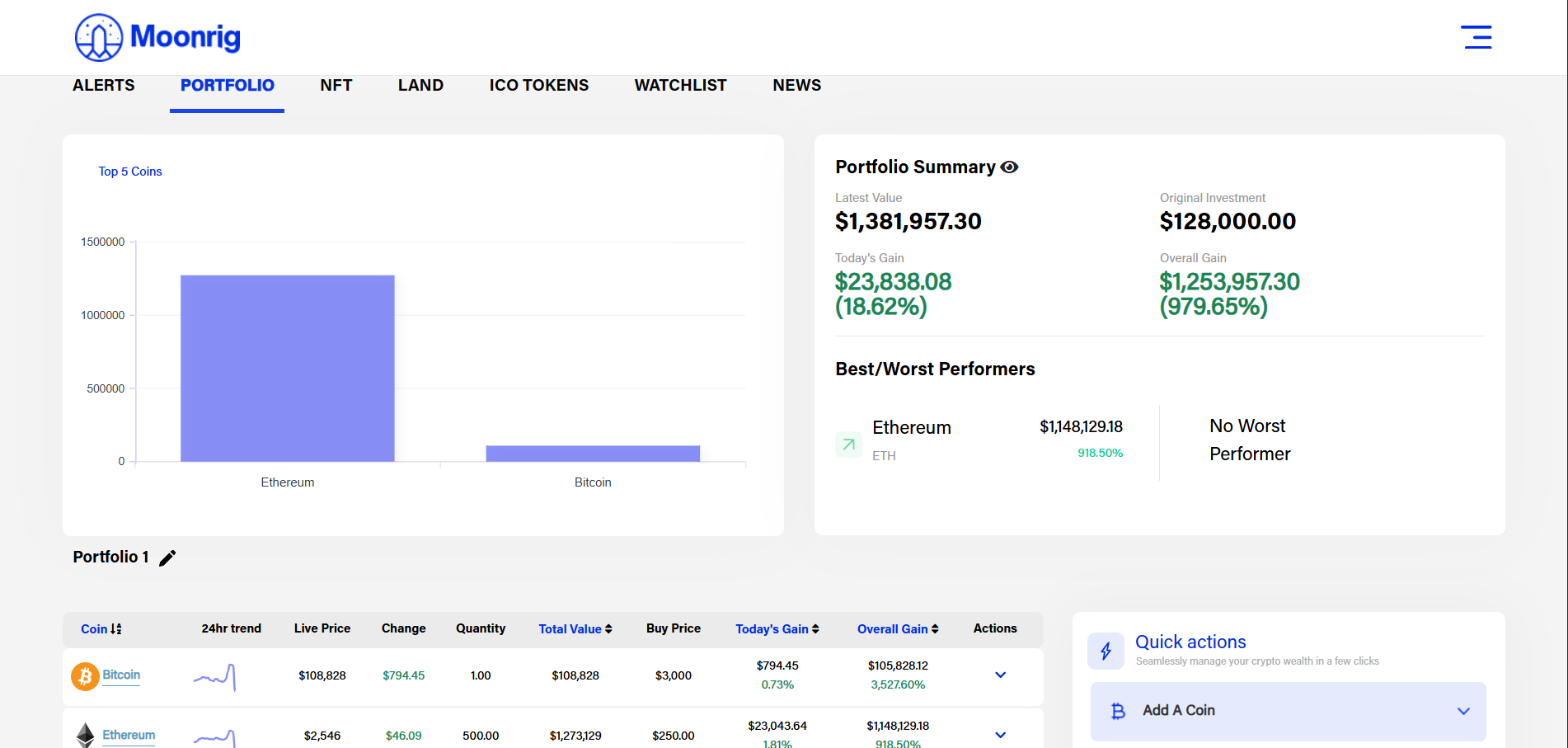
Task: Click Today's Gain $23,838.08 value
Action: 893,294
